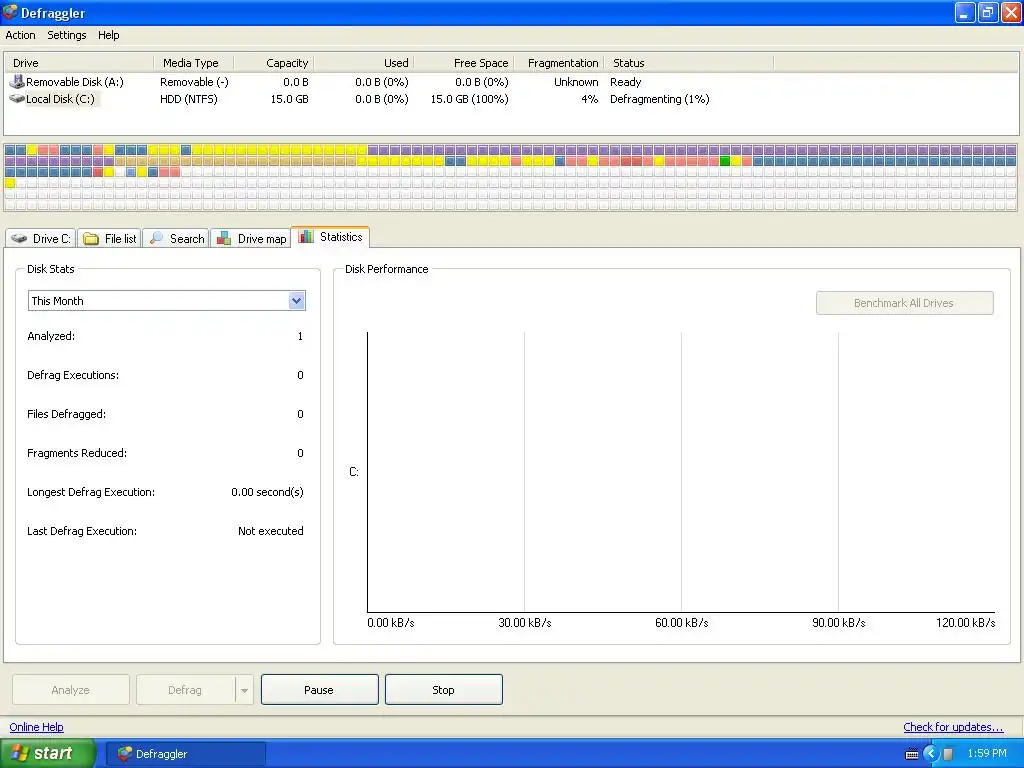Sort by the Free Space column header
This screenshot has width=1024, height=768.
point(463,63)
